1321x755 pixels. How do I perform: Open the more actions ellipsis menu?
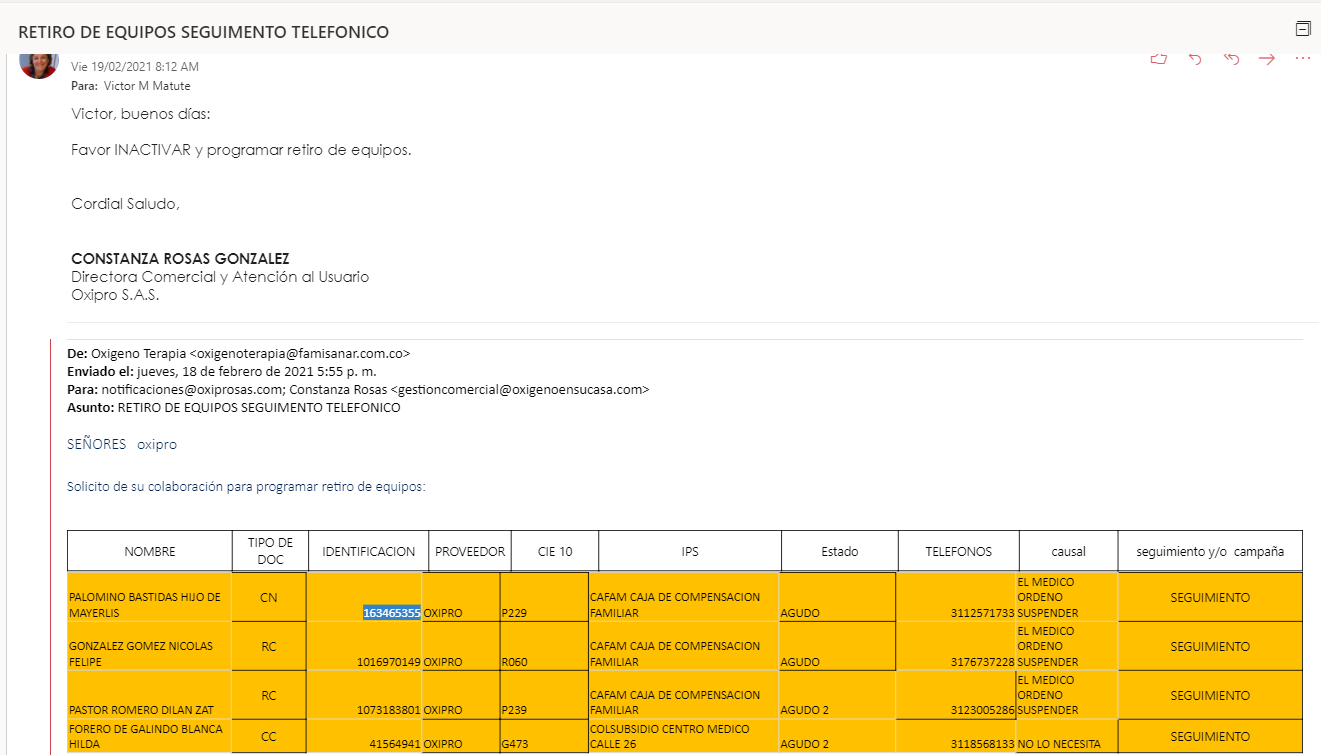[x=1303, y=59]
